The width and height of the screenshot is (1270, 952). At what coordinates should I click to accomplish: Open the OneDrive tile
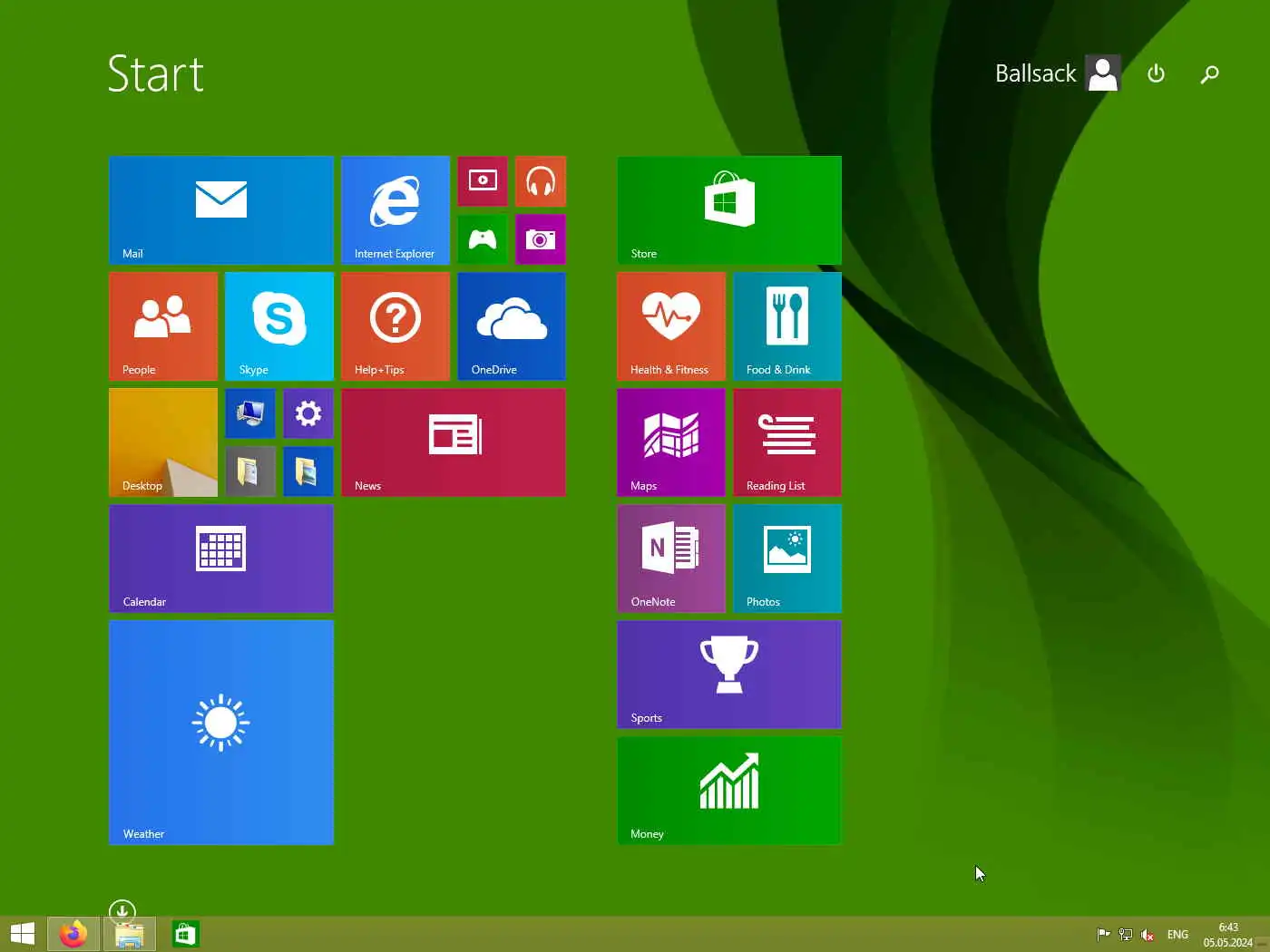pyautogui.click(x=512, y=326)
